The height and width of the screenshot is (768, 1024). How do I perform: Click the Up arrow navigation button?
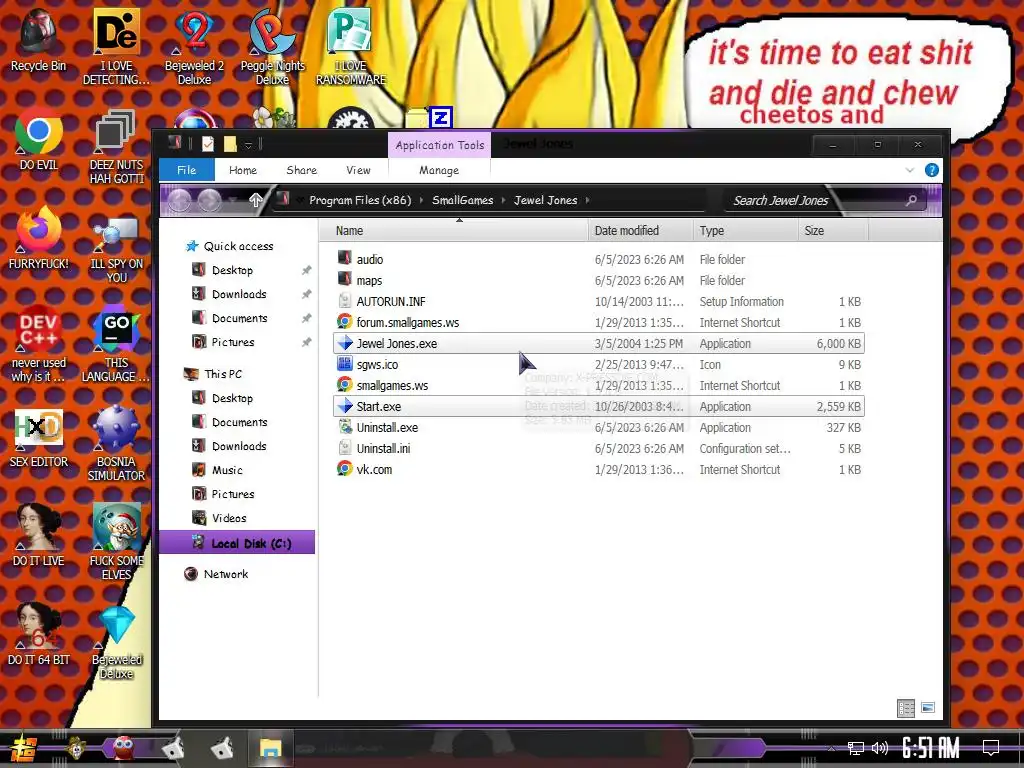click(255, 200)
